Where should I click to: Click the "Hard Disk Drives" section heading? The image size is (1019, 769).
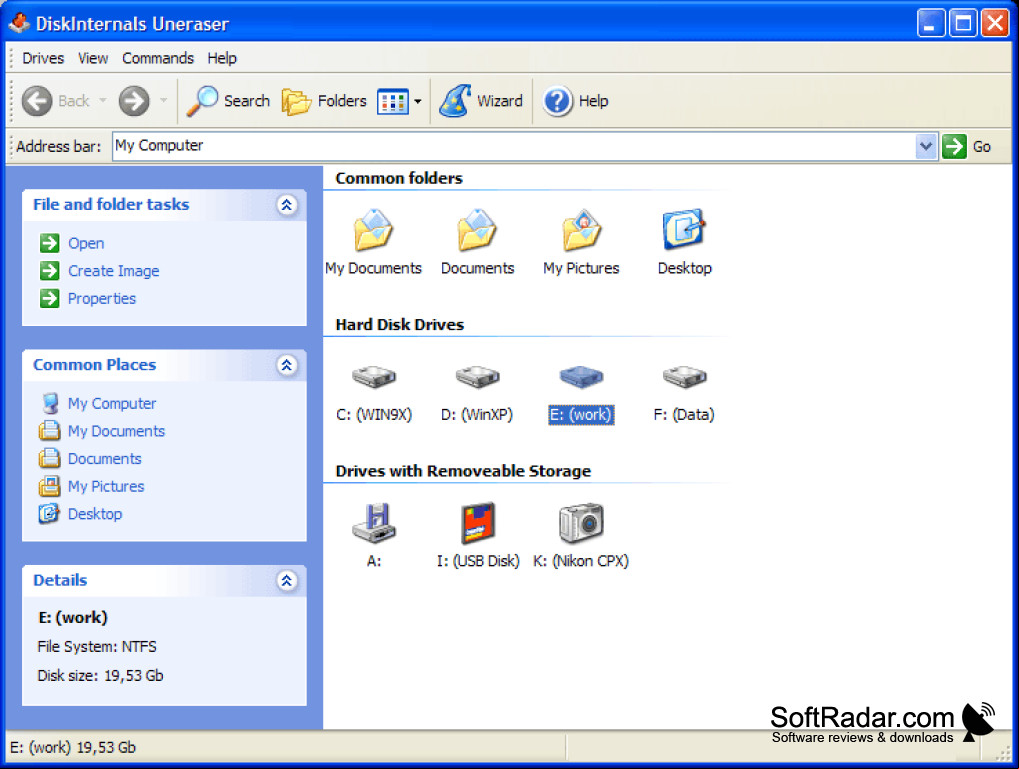[x=400, y=325]
